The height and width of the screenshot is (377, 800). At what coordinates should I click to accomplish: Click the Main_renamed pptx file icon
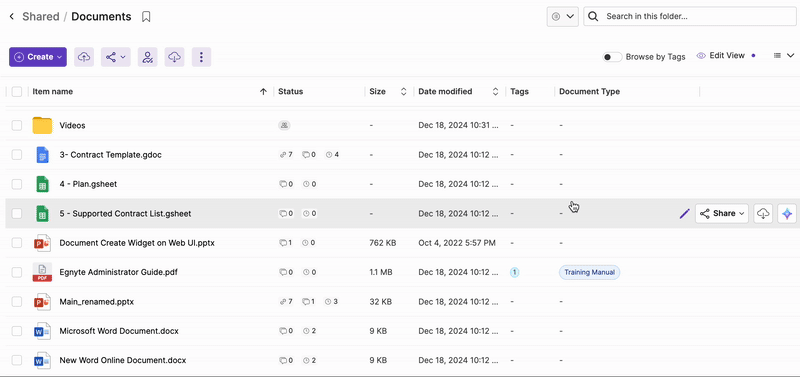point(42,301)
